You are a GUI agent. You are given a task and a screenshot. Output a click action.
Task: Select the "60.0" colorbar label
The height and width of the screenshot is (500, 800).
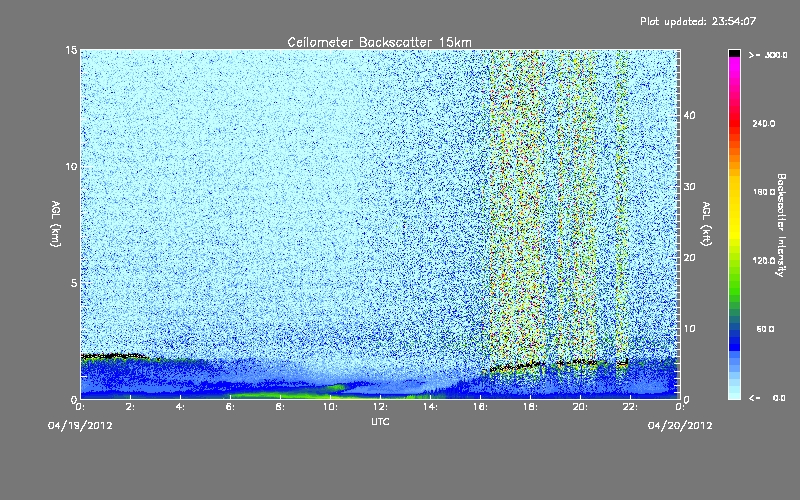[766, 330]
